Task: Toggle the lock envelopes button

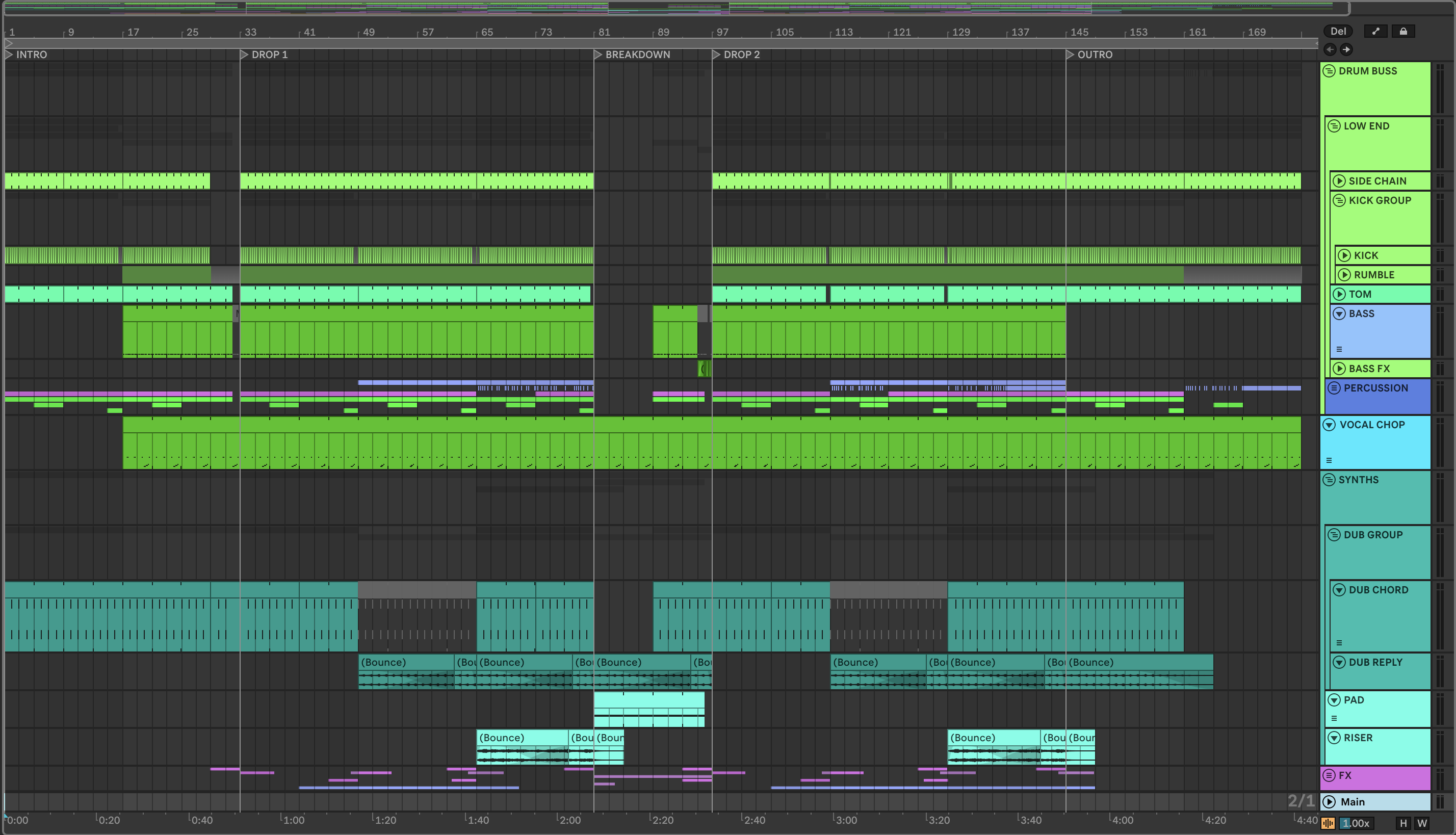Action: [1402, 32]
